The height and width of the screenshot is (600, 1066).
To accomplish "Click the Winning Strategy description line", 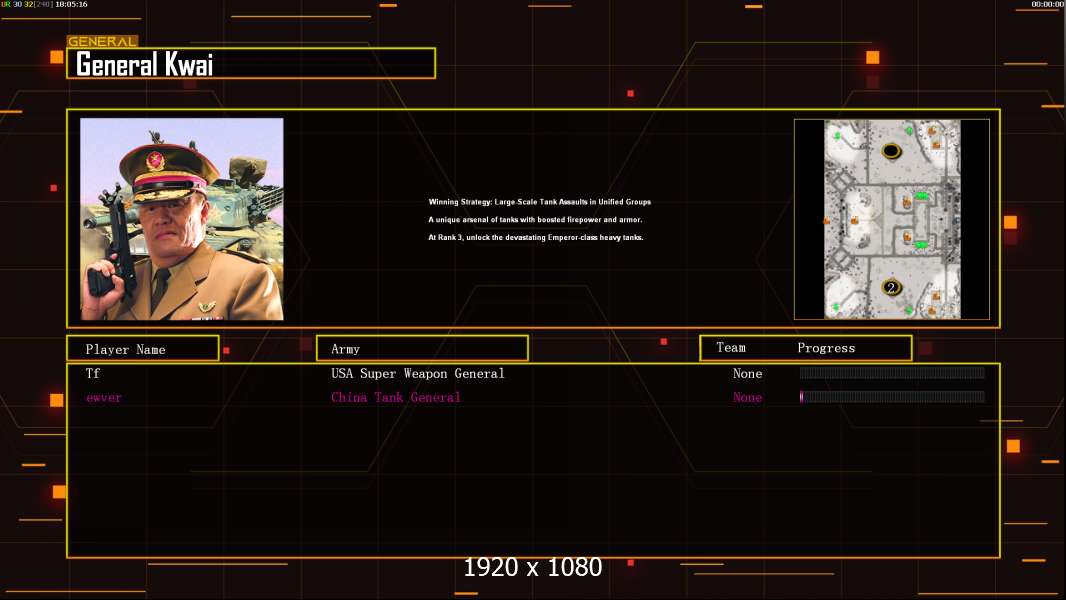I will (540, 202).
